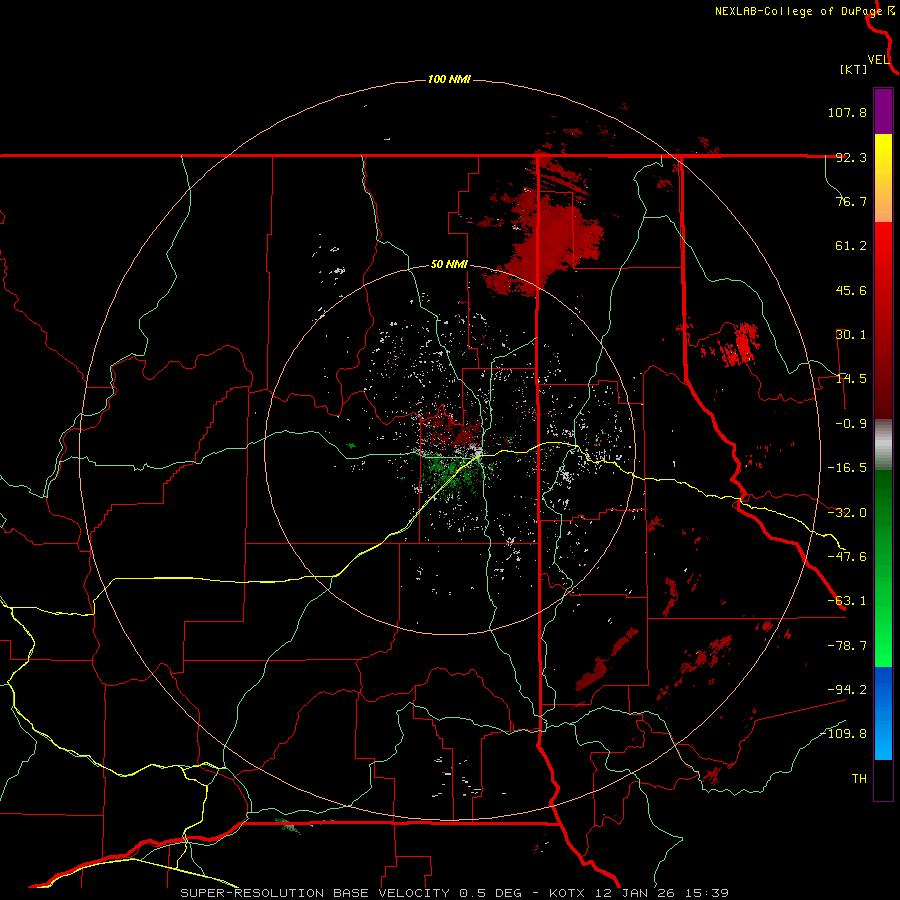This screenshot has height=900, width=900.
Task: Click the -32.0 velocity scale value
Action: pos(847,513)
